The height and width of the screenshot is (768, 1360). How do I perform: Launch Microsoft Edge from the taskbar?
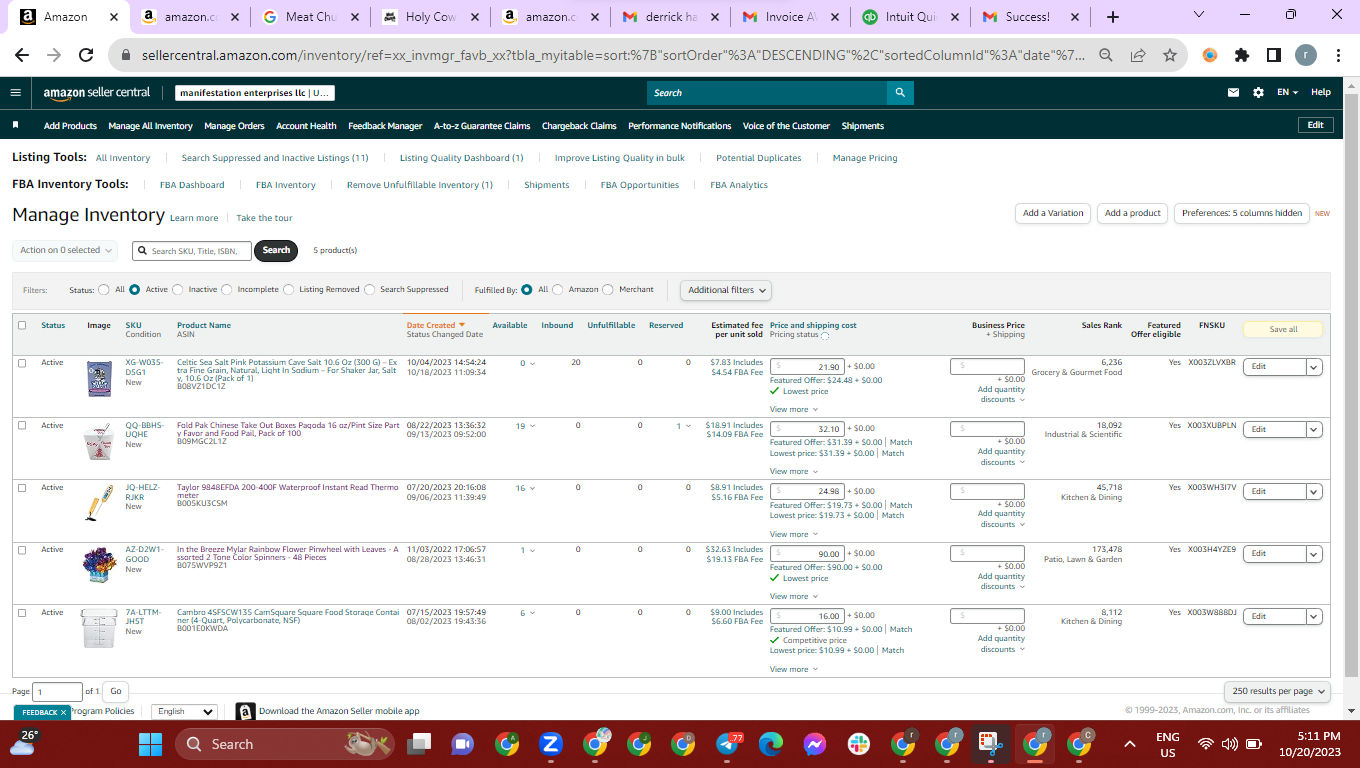(771, 744)
